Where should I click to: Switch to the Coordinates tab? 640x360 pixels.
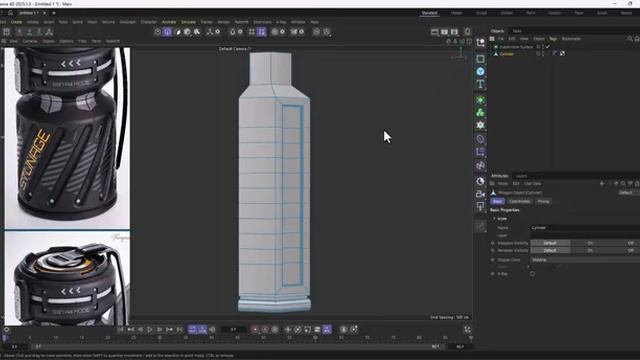coord(520,201)
